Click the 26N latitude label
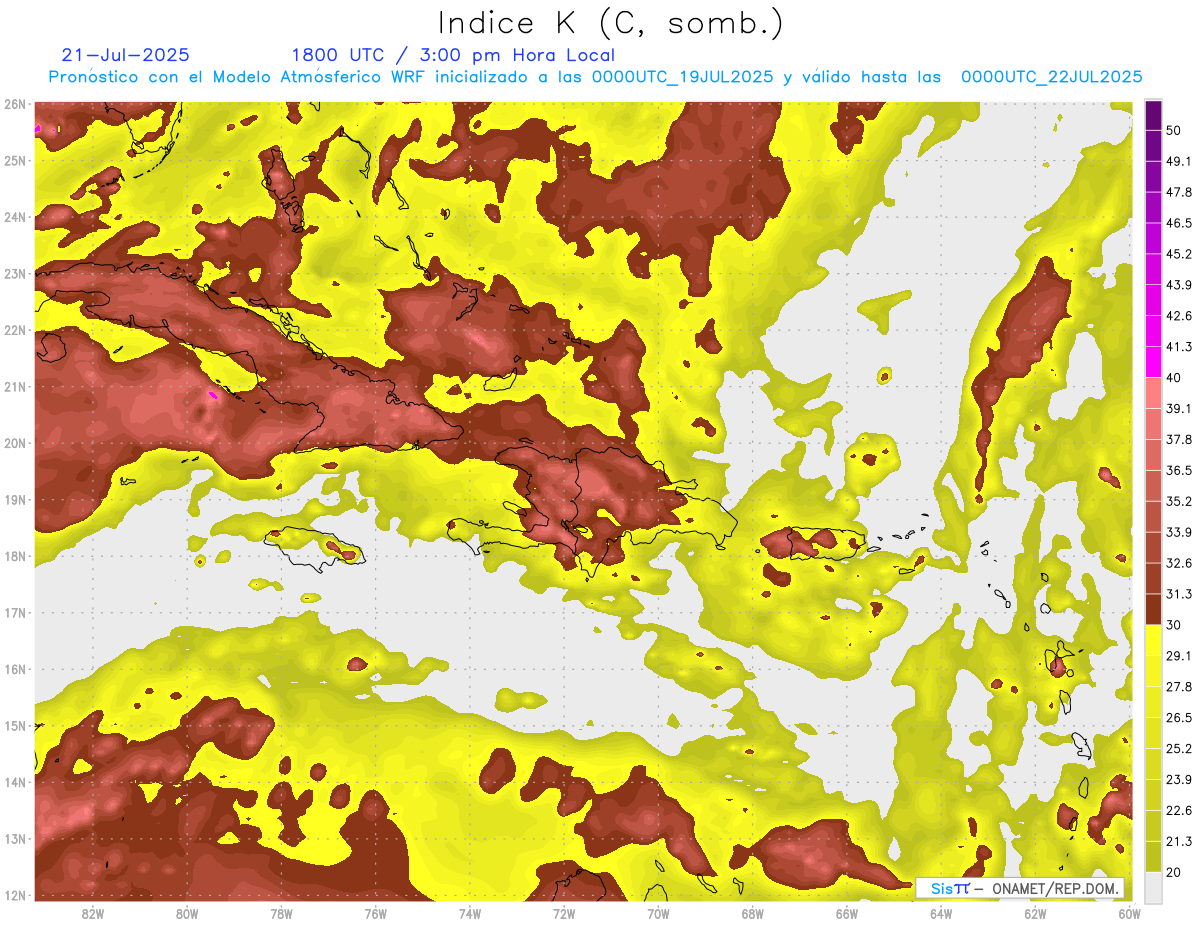1200x927 pixels. (15, 104)
